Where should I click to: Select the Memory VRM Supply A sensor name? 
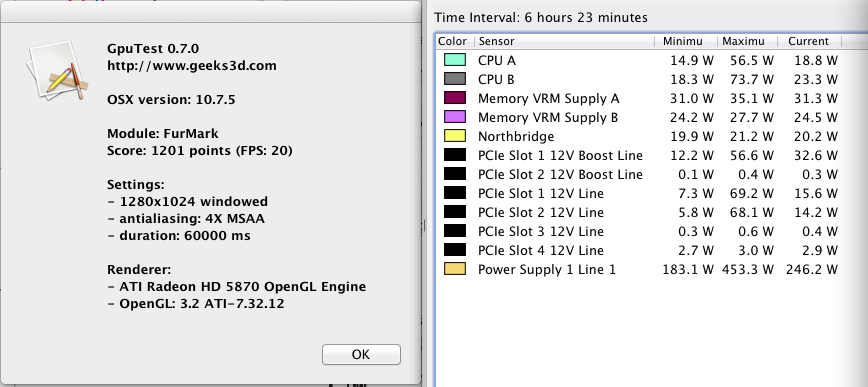click(x=549, y=99)
